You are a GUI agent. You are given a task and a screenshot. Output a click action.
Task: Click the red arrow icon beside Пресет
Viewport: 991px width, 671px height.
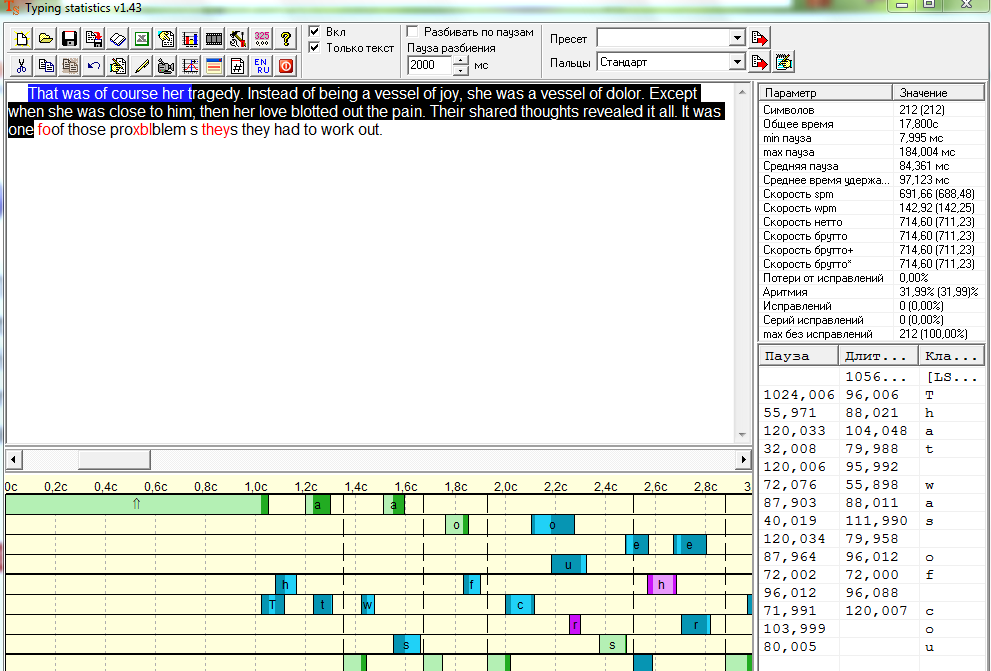pos(759,38)
